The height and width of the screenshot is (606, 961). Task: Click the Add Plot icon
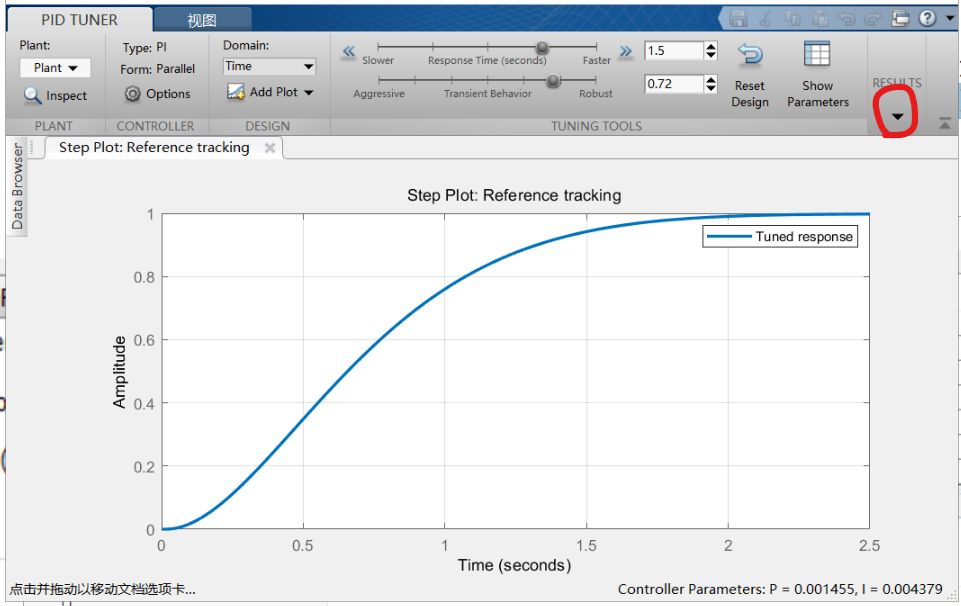tap(236, 92)
